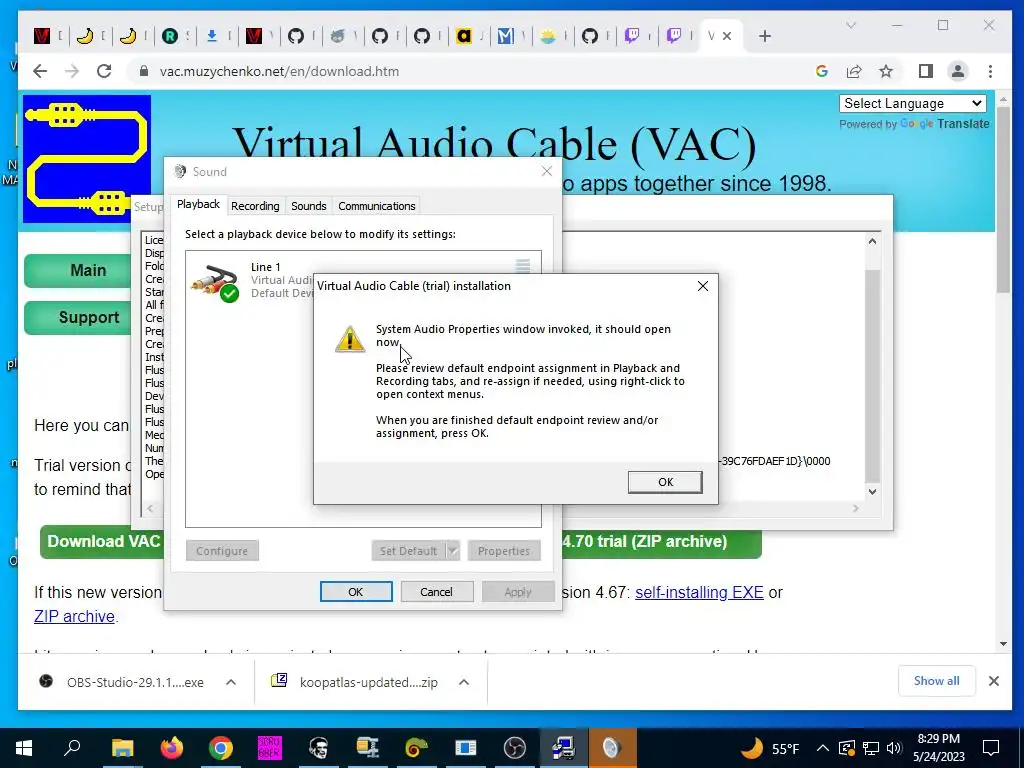Click the webpage vertical scrollbar thumb
Viewport: 1024px width, 768px height.
pyautogui.click(x=1003, y=199)
